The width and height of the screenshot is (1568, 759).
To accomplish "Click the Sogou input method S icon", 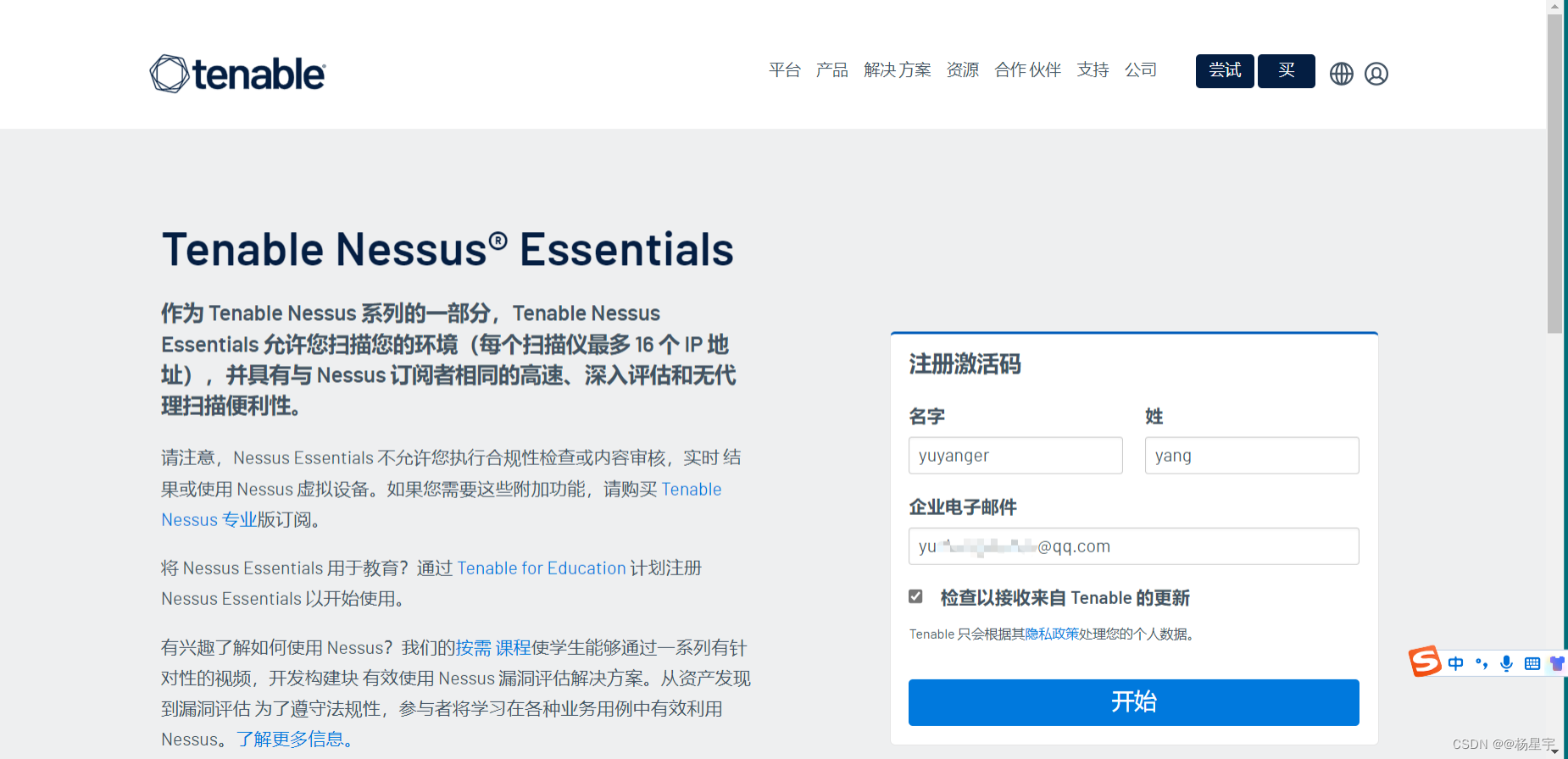I will click(1425, 662).
